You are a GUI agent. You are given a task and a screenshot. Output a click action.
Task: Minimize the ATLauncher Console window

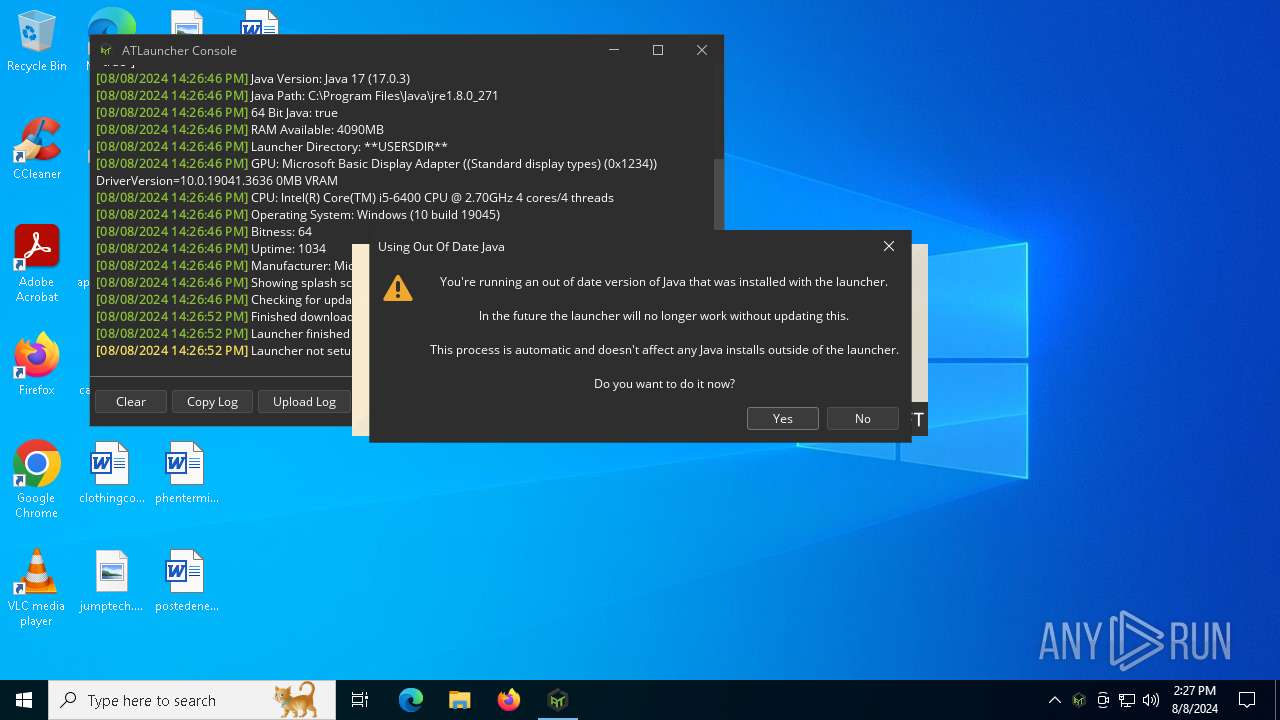tap(614, 50)
